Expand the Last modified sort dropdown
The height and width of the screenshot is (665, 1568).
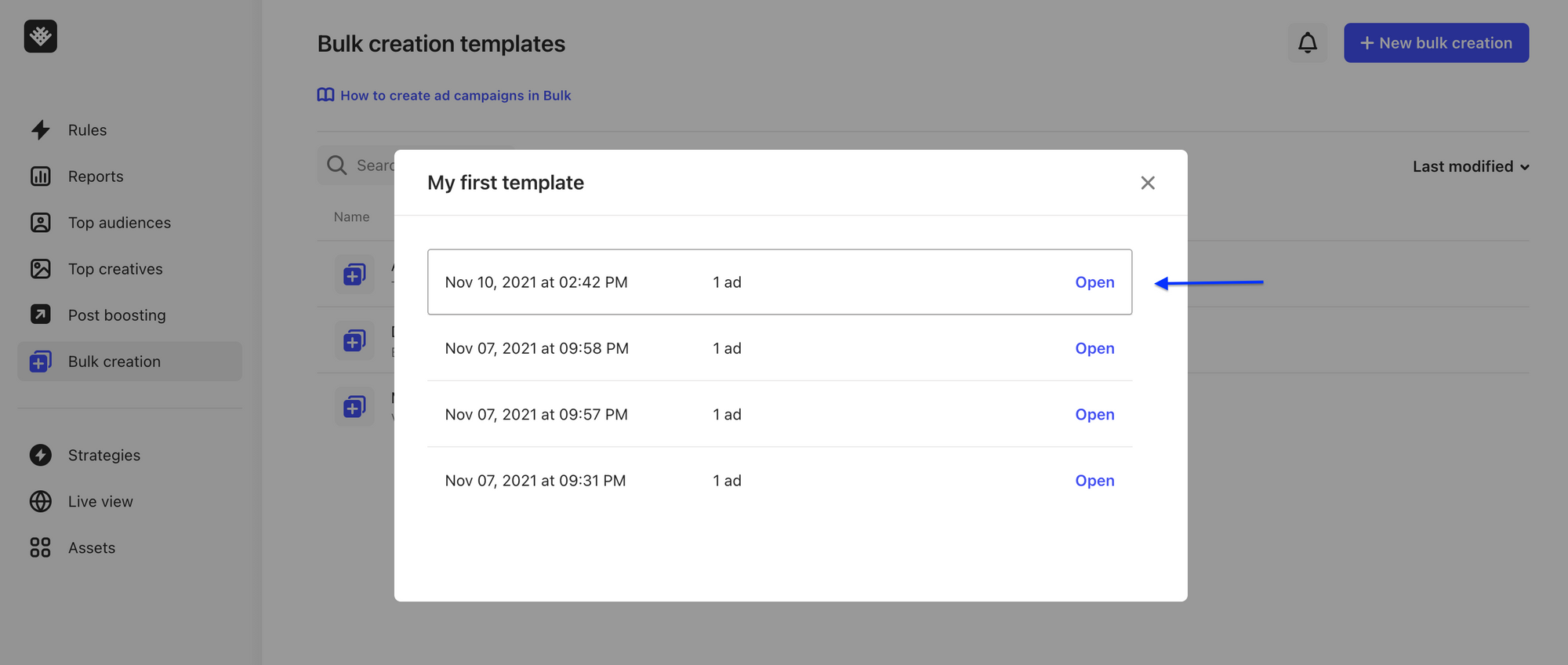pyautogui.click(x=1471, y=166)
